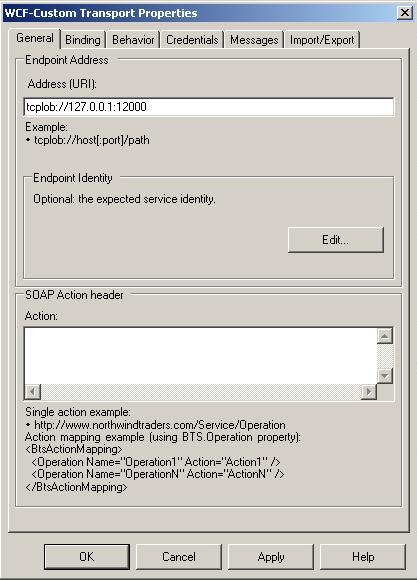Open the Binding tab
The image size is (417, 580).
[83, 40]
